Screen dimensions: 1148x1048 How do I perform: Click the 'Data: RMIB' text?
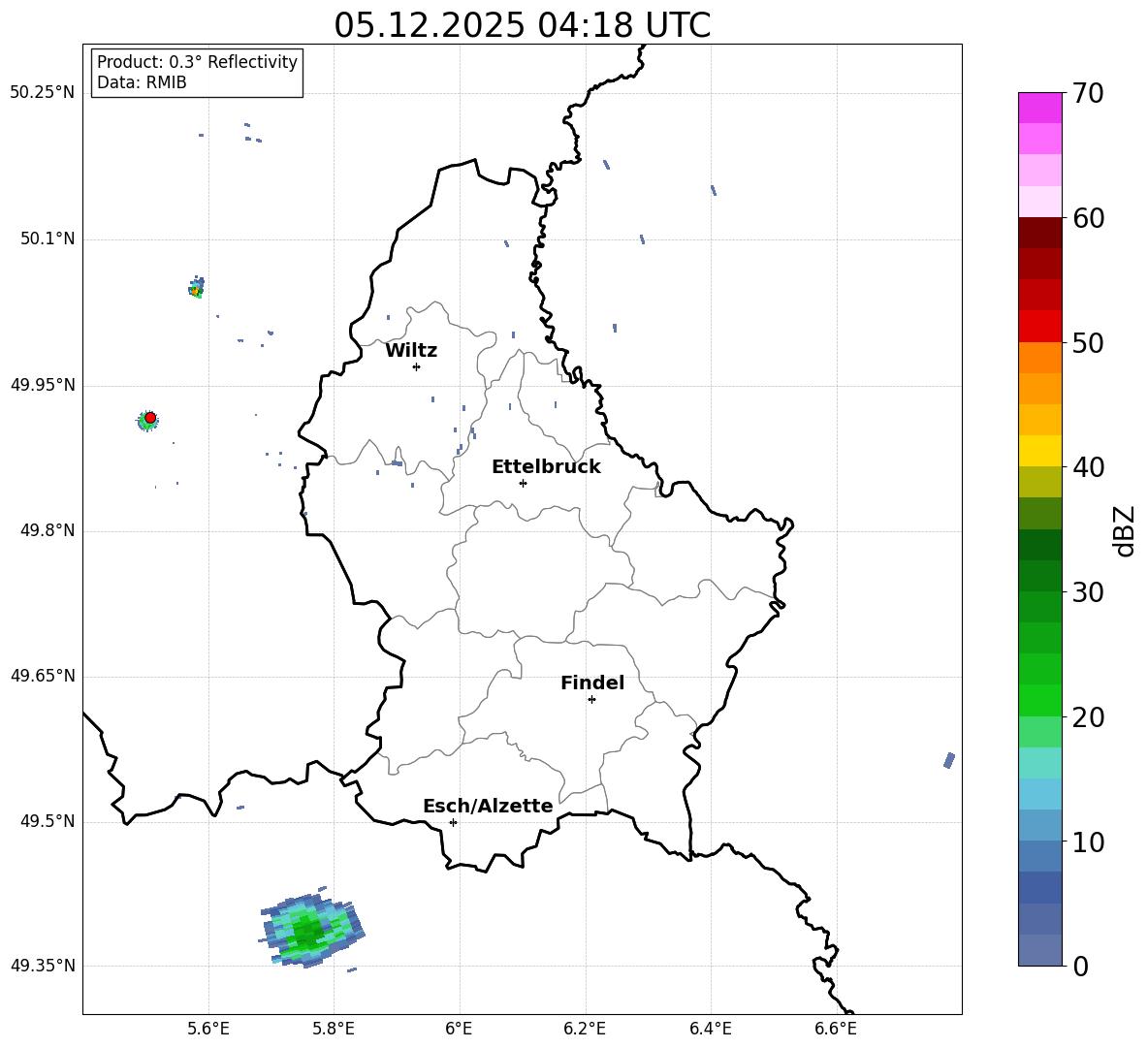click(x=142, y=82)
